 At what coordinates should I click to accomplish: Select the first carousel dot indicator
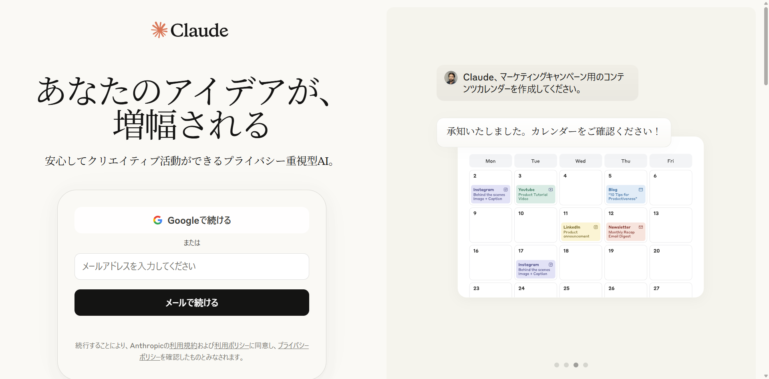[x=557, y=365]
